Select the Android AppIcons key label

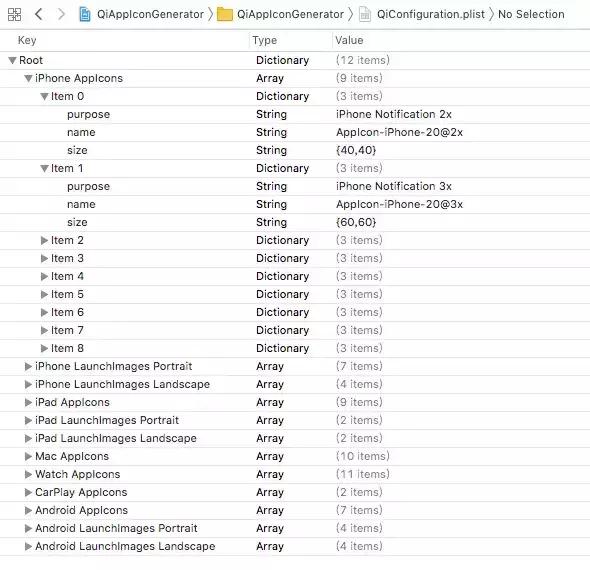click(81, 510)
